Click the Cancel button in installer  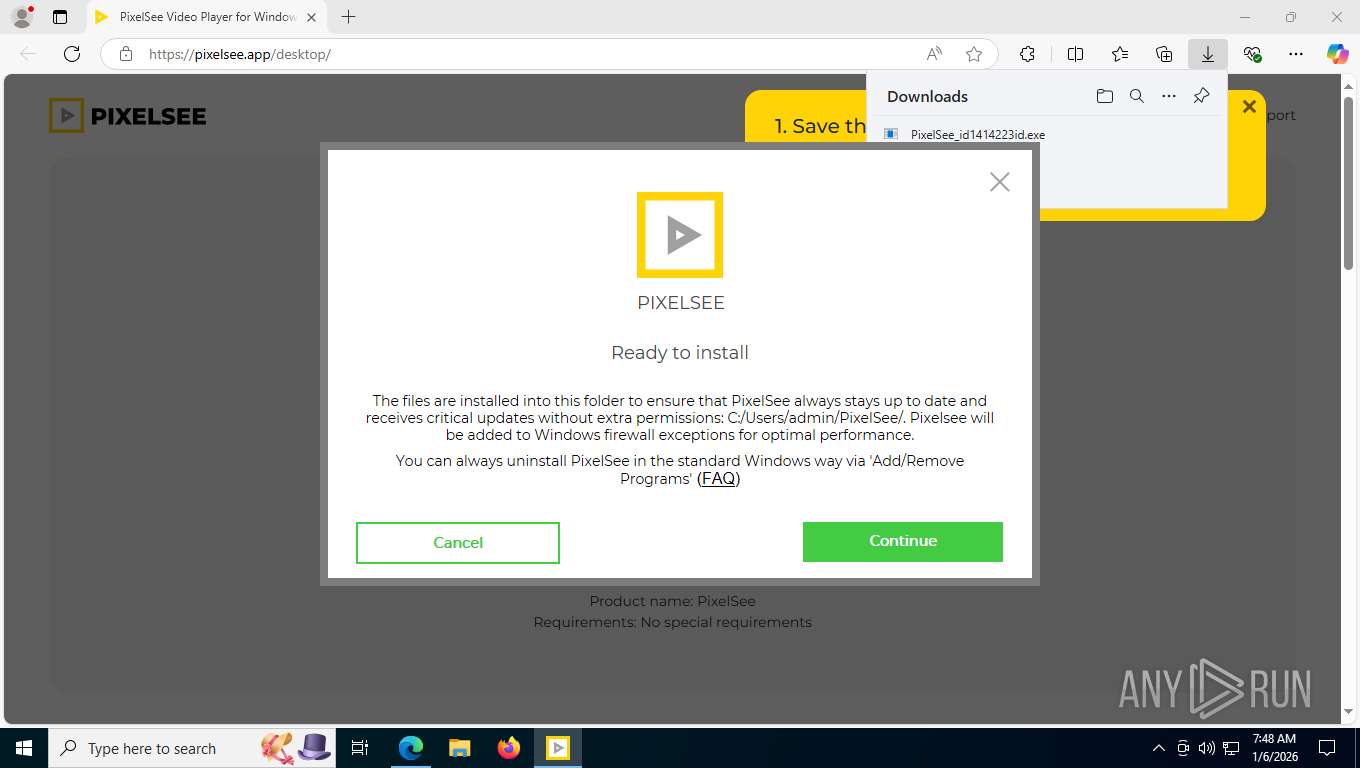(x=458, y=543)
